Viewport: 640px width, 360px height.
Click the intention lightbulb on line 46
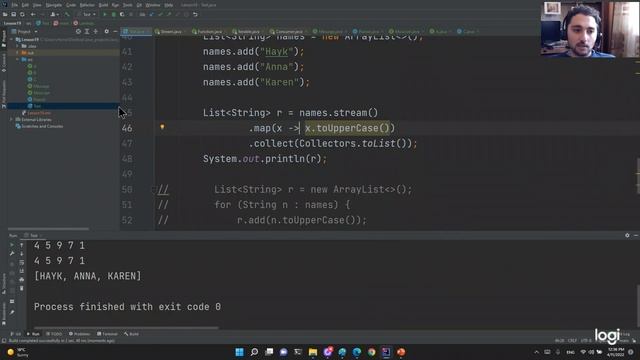point(162,127)
